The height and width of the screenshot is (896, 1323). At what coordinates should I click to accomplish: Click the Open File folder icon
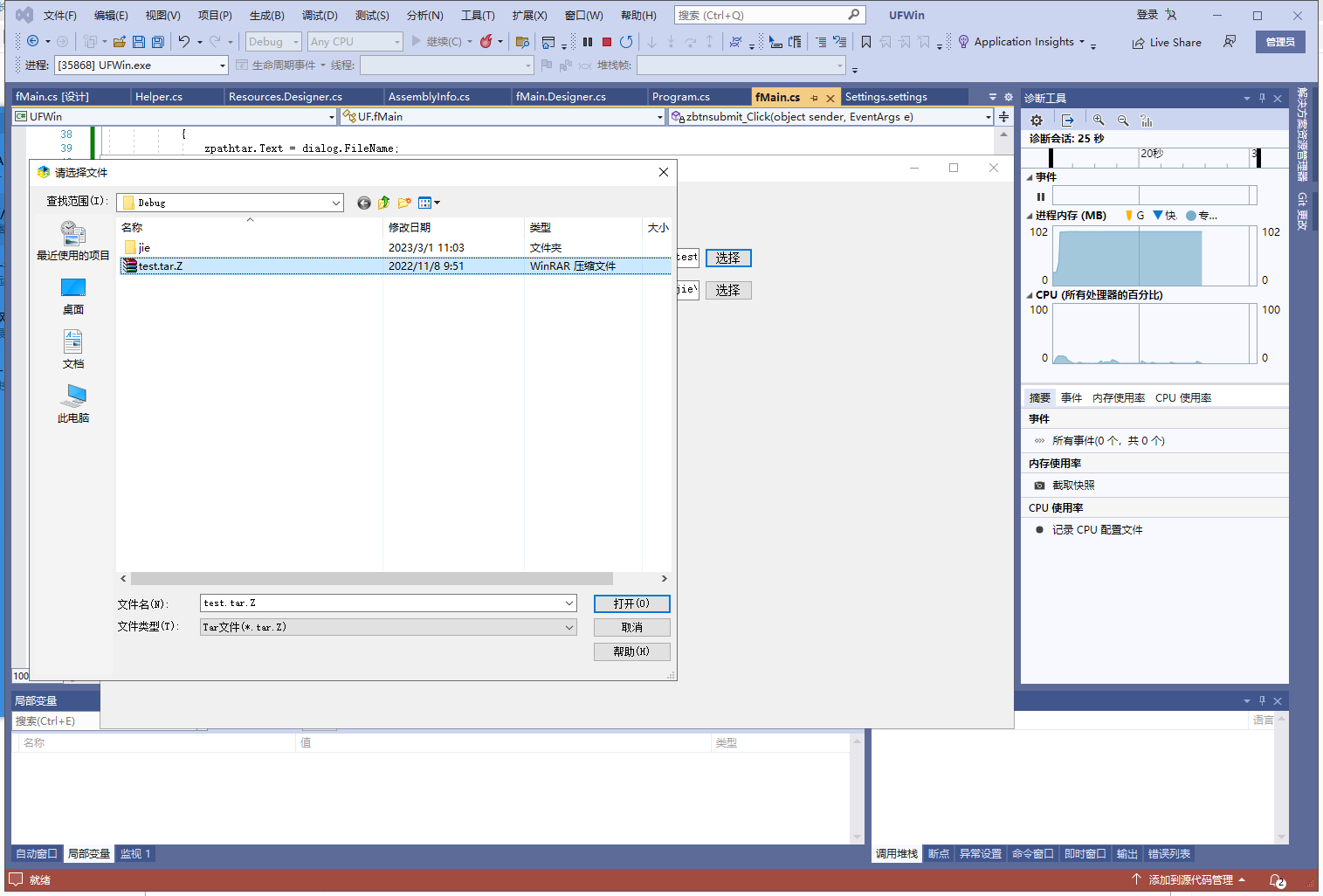pyautogui.click(x=120, y=41)
